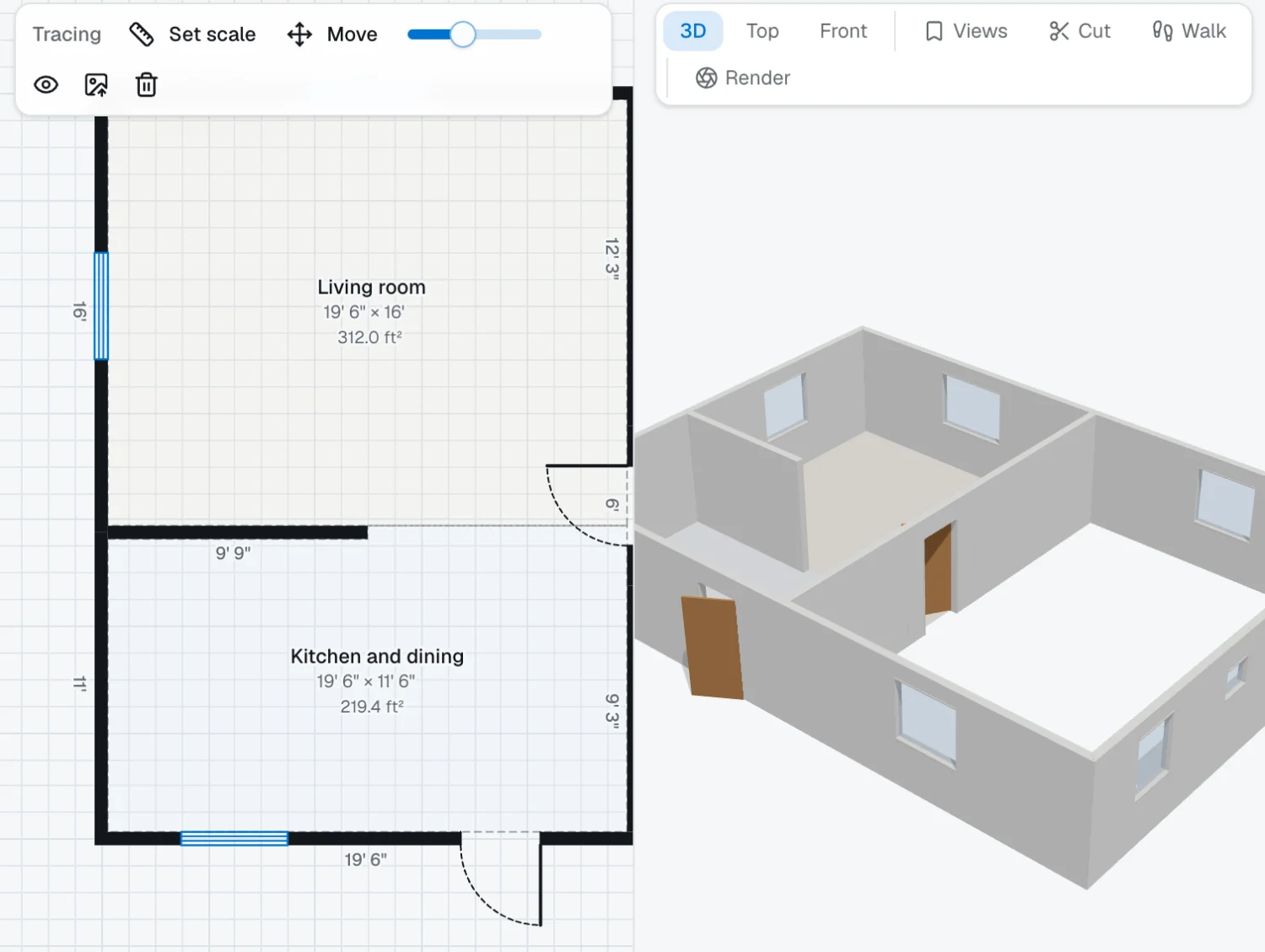Select the Kitchen and dining label
The width and height of the screenshot is (1265, 952).
[377, 656]
